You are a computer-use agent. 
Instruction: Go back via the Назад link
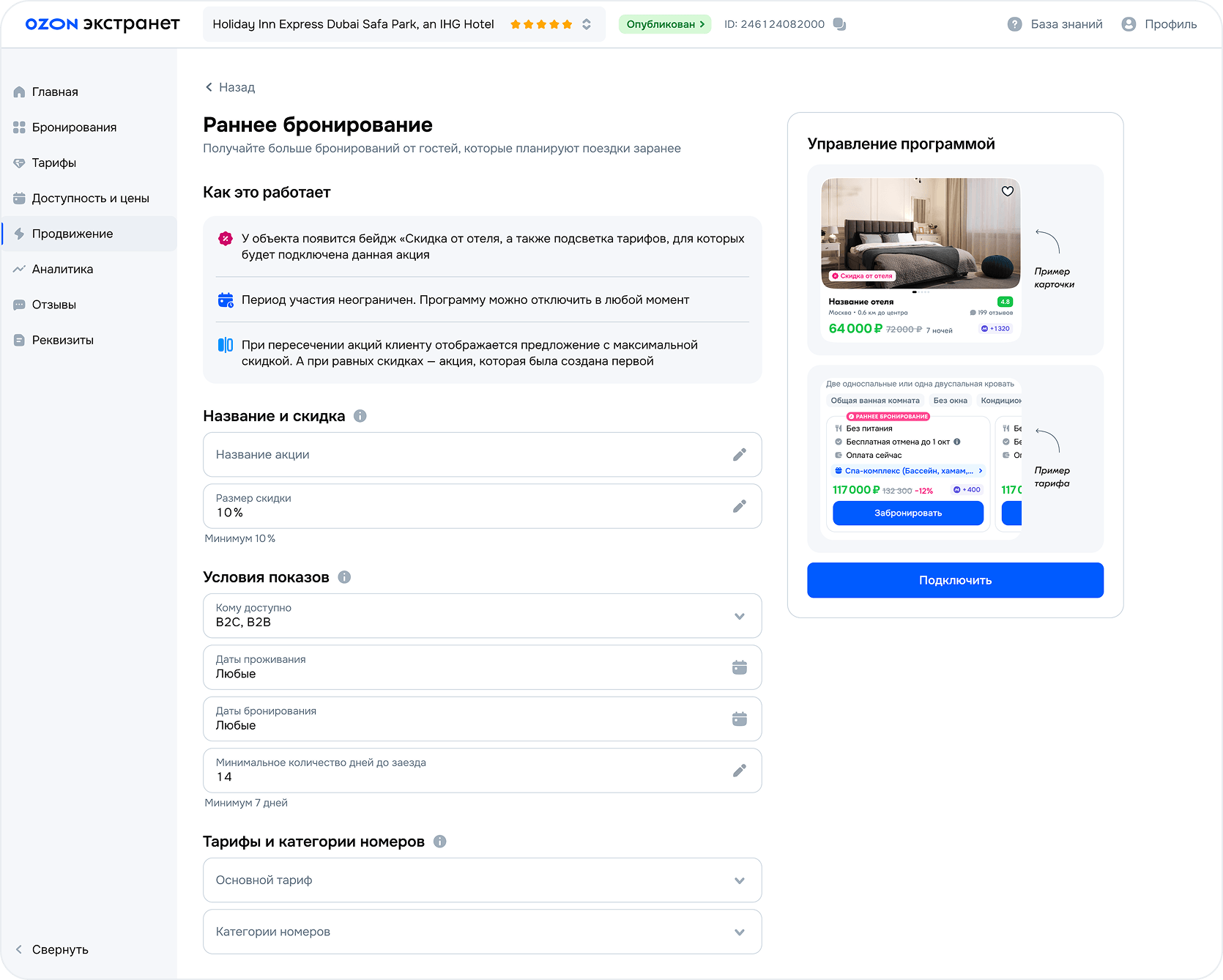point(230,87)
